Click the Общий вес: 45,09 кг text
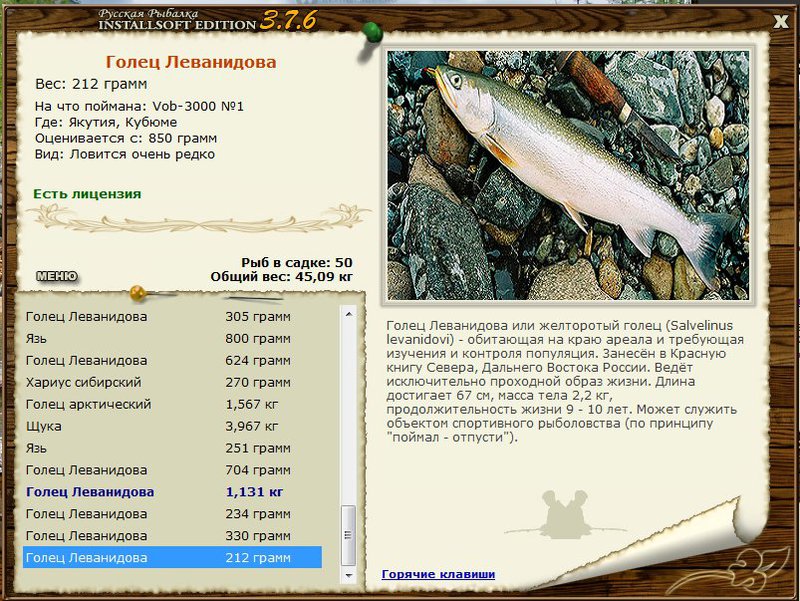800x601 pixels. click(281, 277)
